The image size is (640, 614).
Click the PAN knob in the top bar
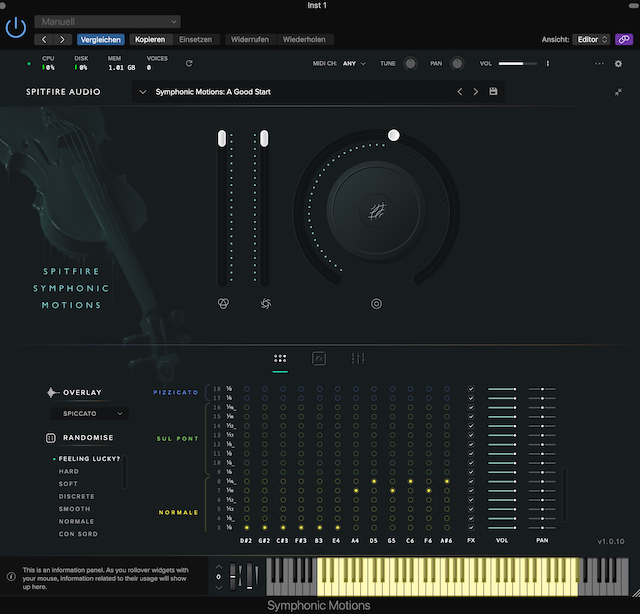pyautogui.click(x=457, y=64)
